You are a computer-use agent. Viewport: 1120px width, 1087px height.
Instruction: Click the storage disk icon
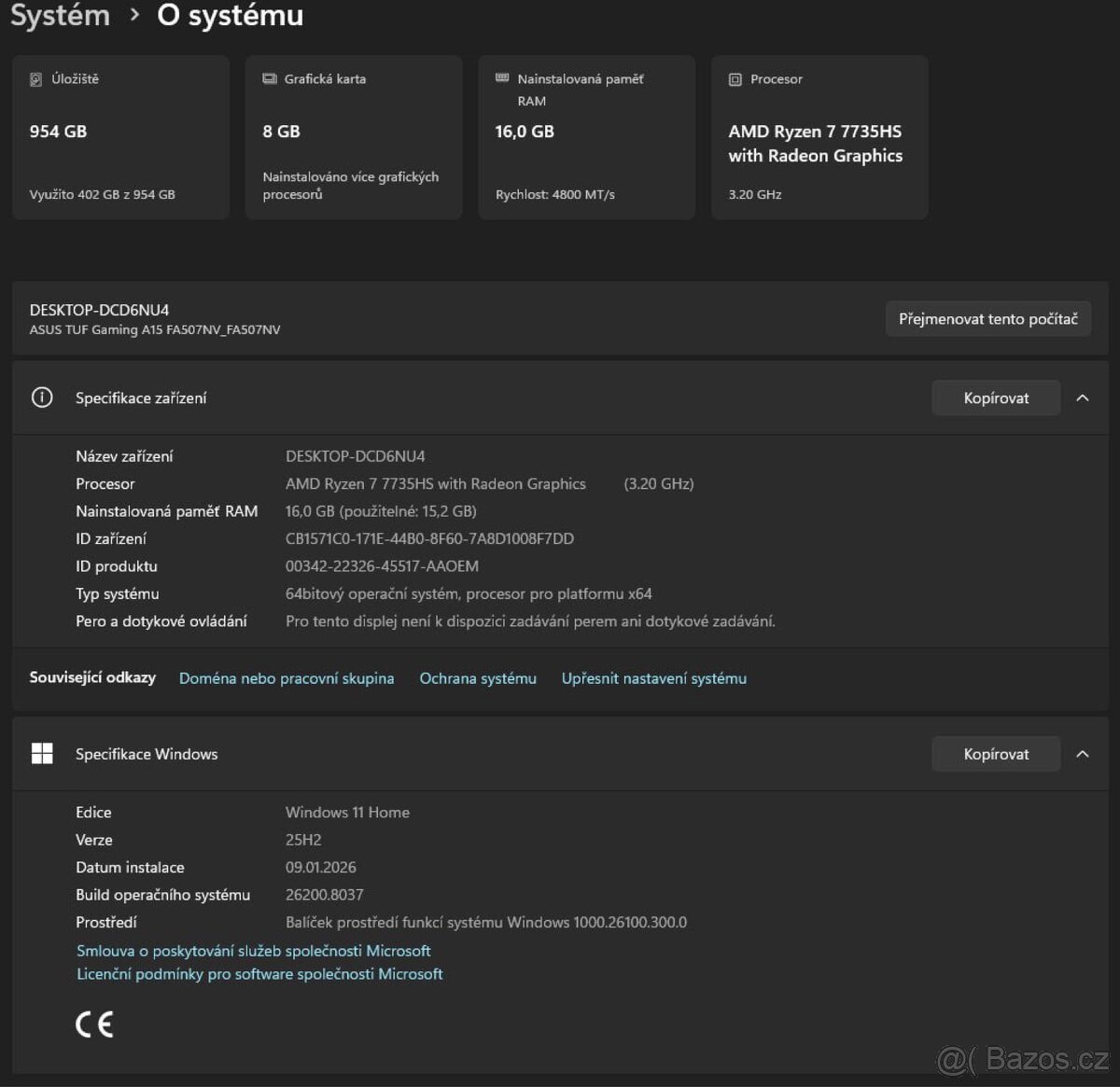36,79
